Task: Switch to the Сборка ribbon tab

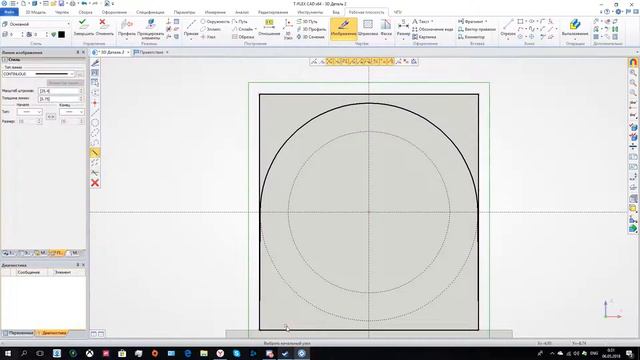Action: (x=85, y=12)
